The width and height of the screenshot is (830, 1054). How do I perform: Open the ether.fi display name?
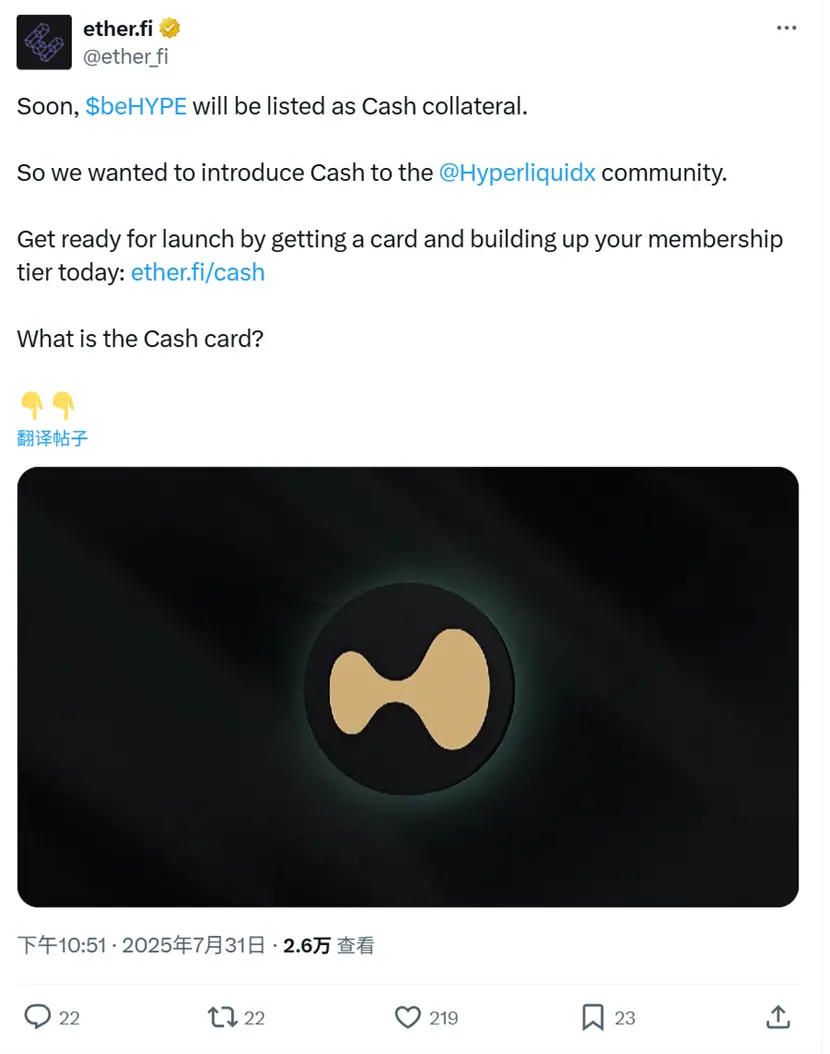click(118, 28)
